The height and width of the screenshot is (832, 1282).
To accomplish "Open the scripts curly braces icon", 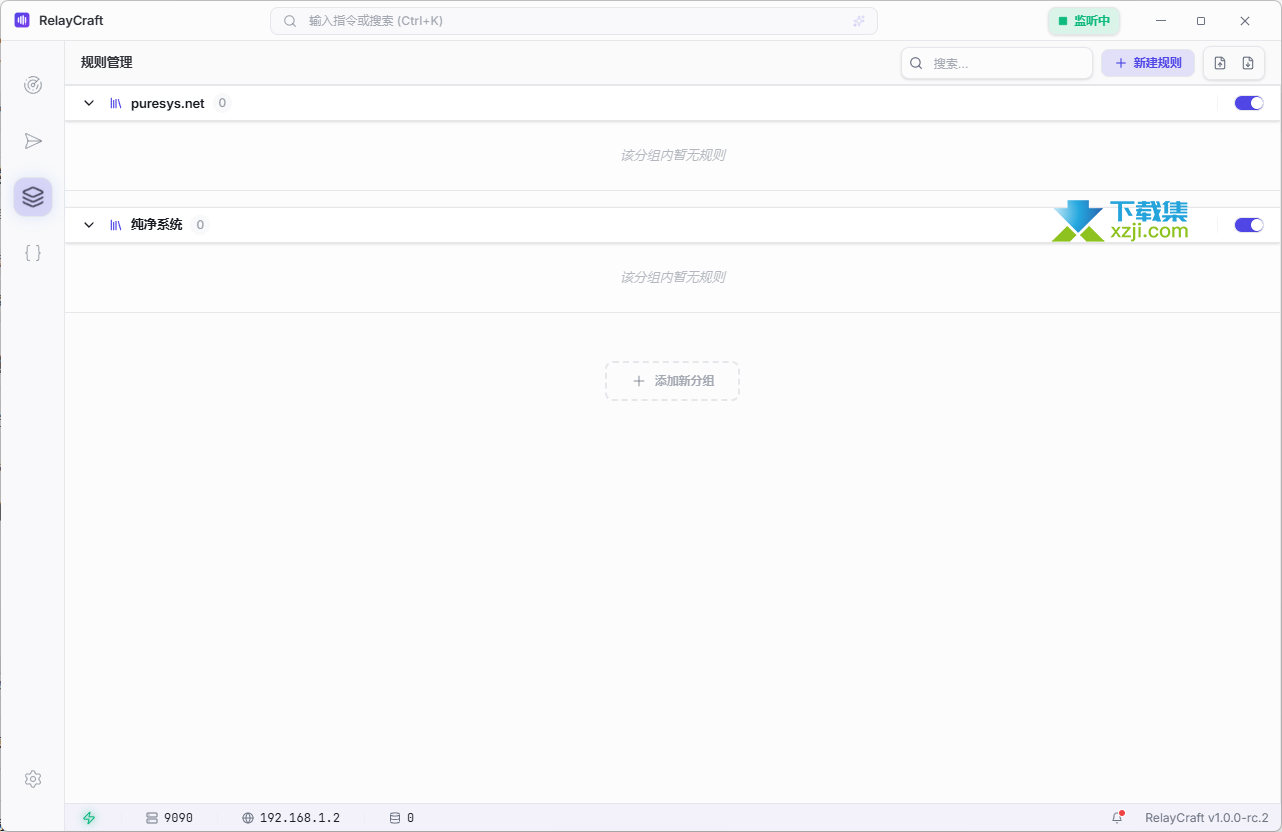I will click(x=33, y=253).
